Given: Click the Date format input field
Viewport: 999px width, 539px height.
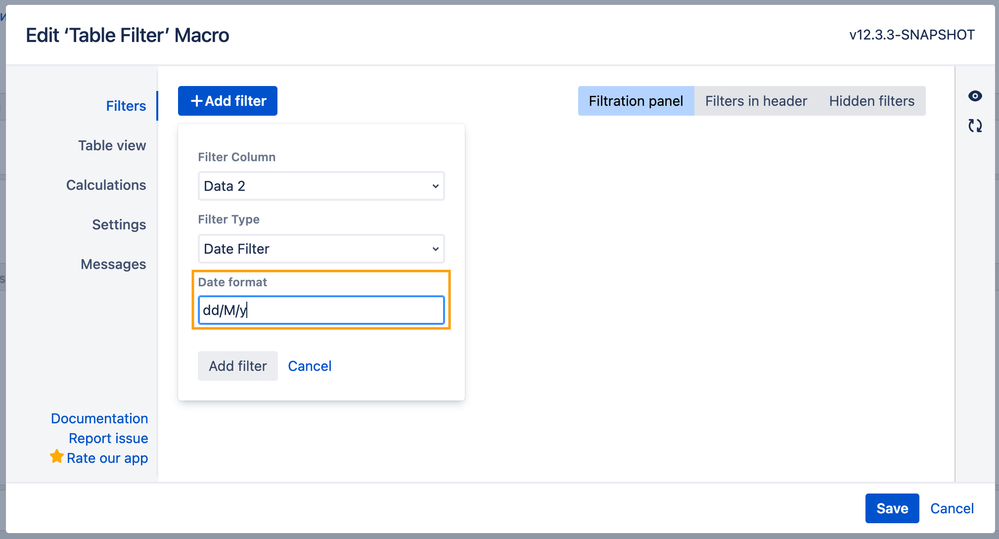Looking at the screenshot, I should tap(321, 310).
